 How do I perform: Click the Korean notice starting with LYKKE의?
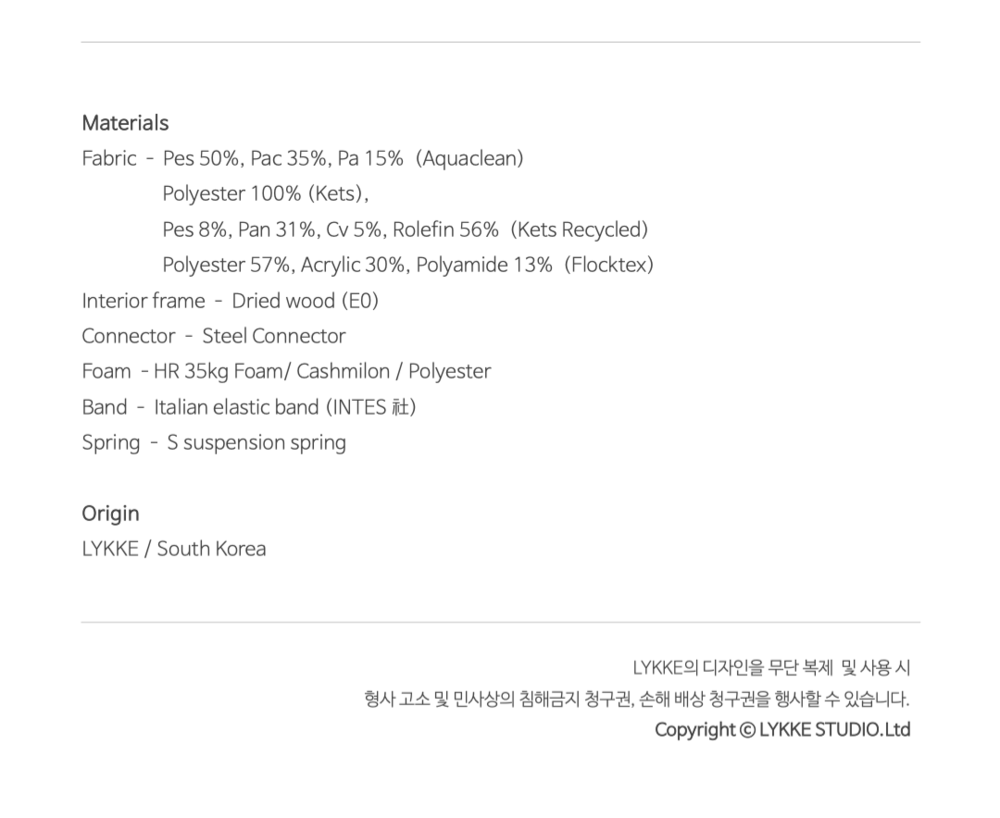pos(771,668)
